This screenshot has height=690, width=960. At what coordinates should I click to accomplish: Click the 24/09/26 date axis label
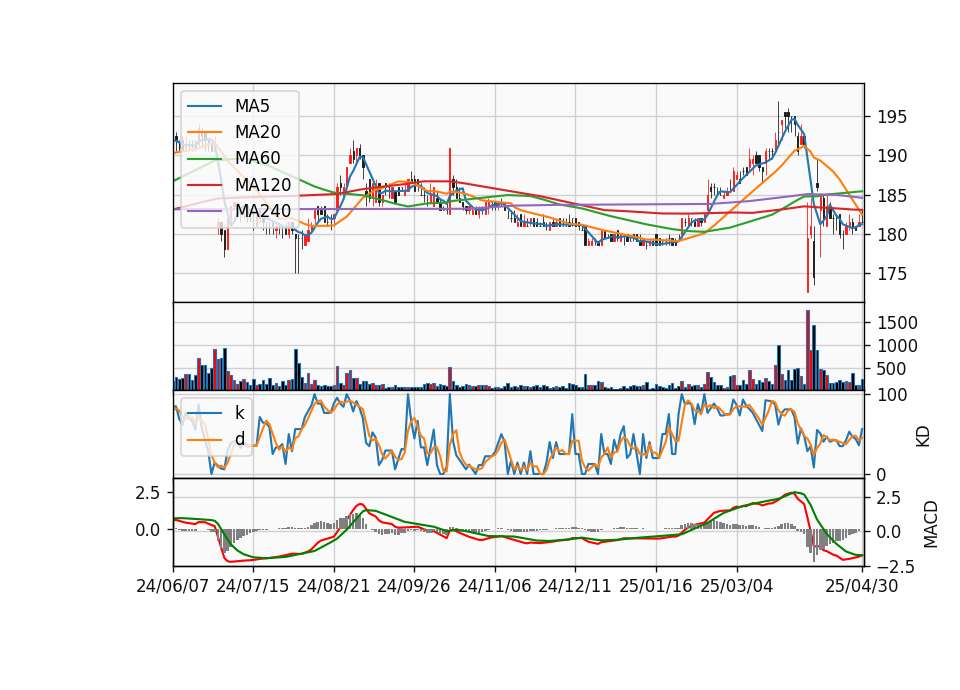pyautogui.click(x=413, y=586)
